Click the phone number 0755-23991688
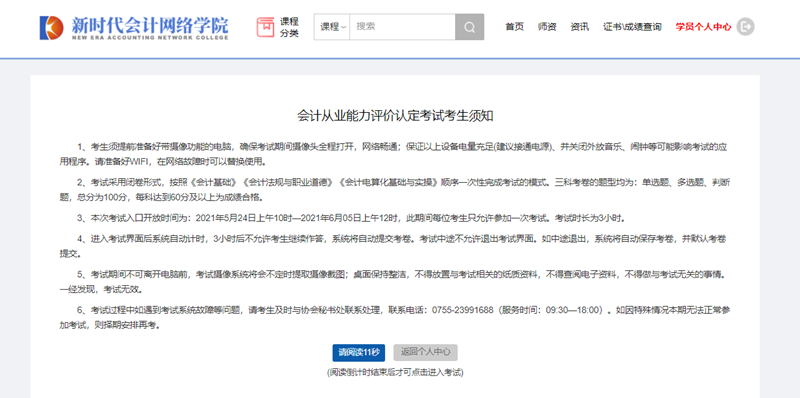The image size is (800, 398). 462,310
